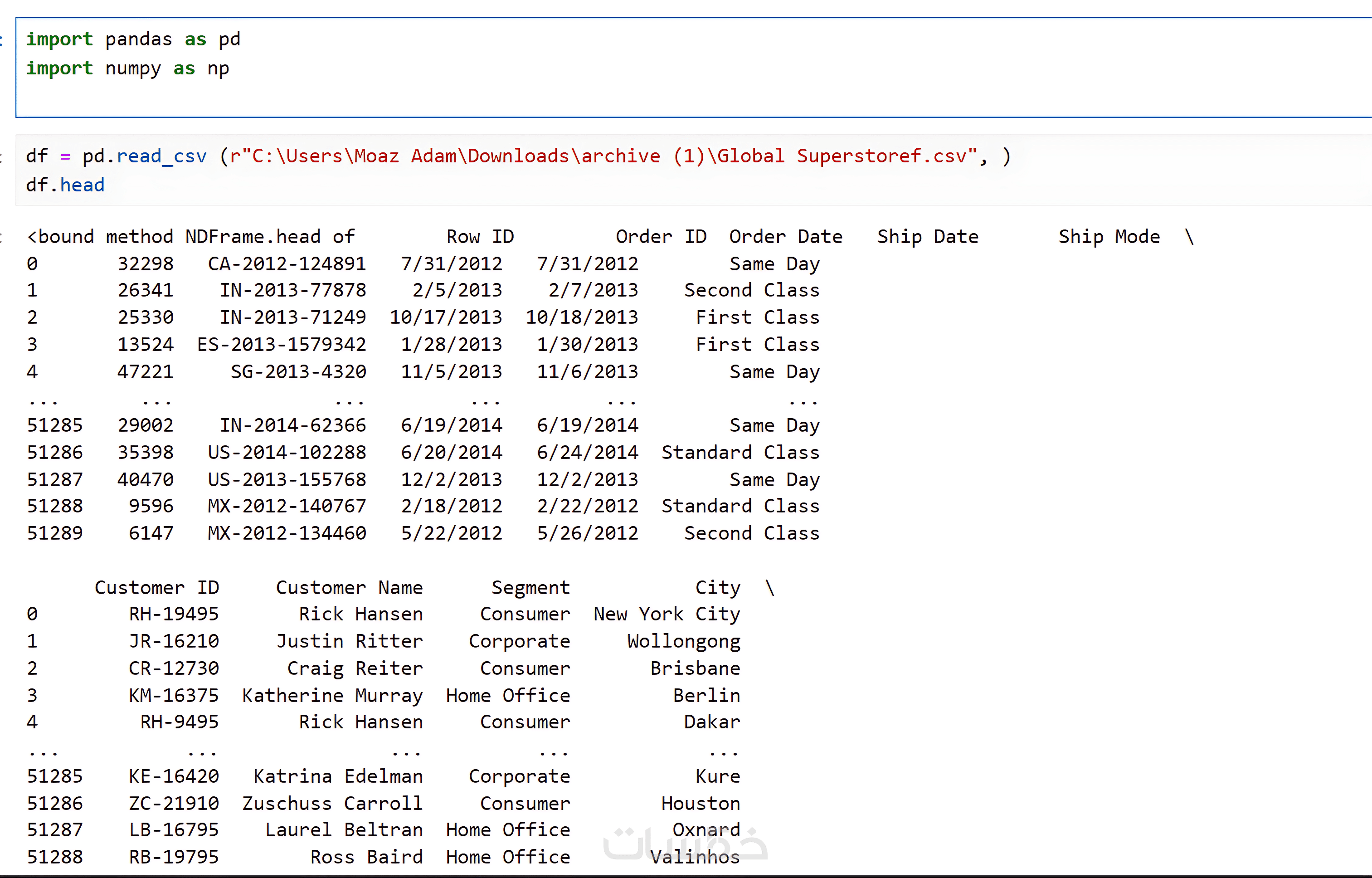Click the 'np' alias in the numpy import

tap(218, 68)
